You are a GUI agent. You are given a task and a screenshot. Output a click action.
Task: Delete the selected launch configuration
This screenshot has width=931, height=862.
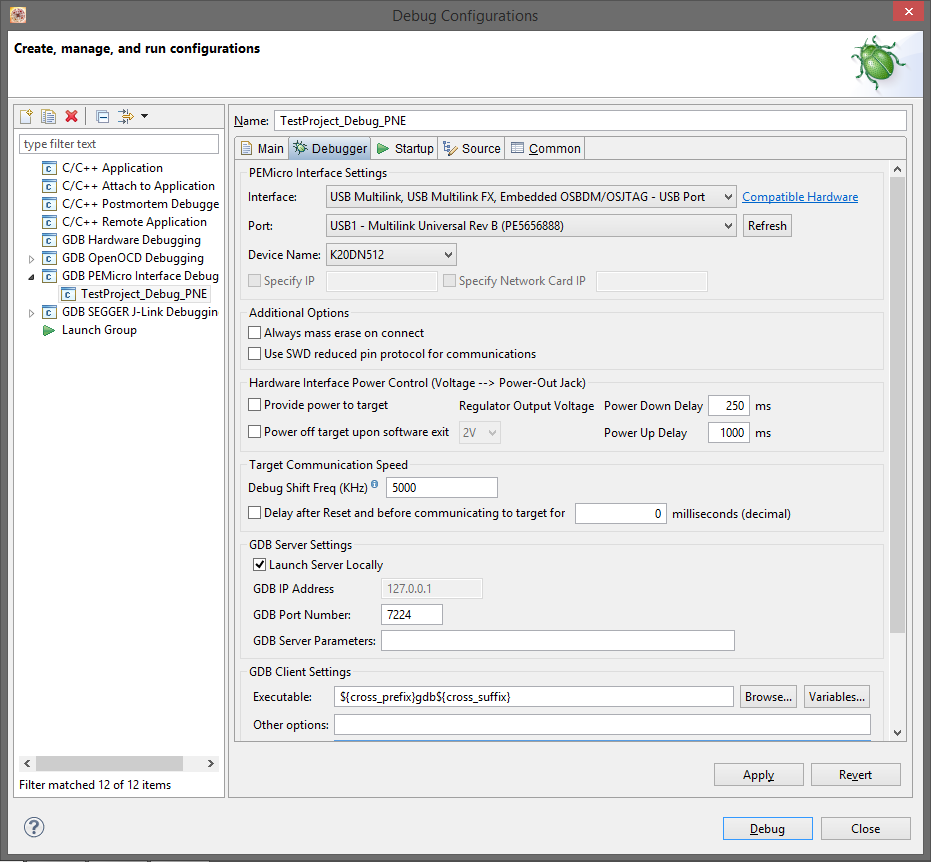click(x=71, y=116)
